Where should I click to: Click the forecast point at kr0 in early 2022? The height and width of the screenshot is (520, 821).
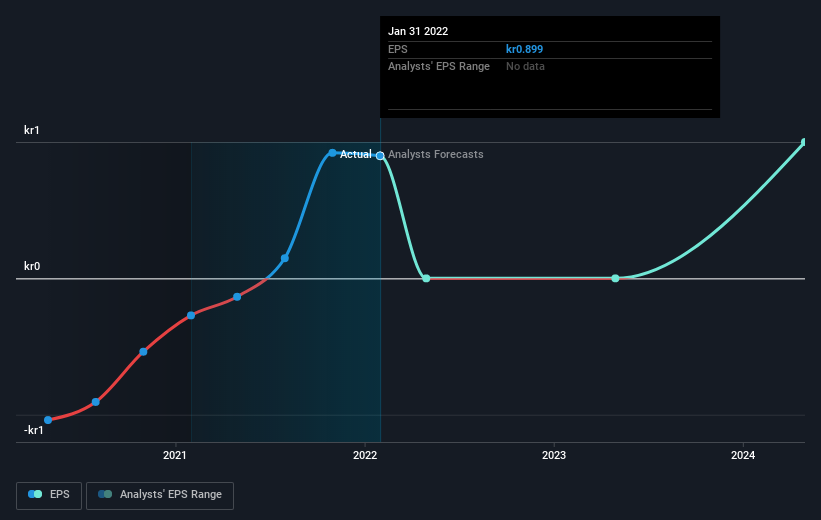[x=426, y=278]
